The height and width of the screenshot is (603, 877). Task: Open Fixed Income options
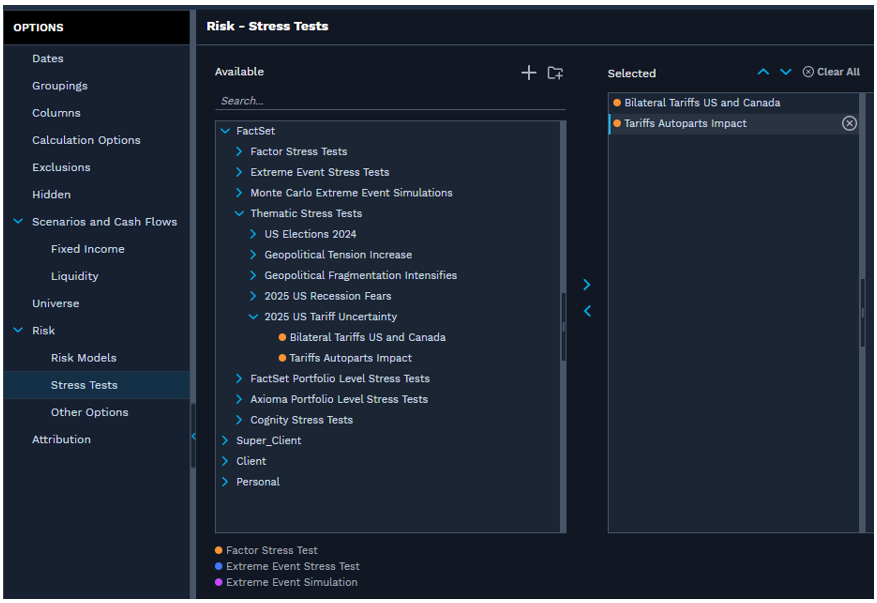click(88, 249)
